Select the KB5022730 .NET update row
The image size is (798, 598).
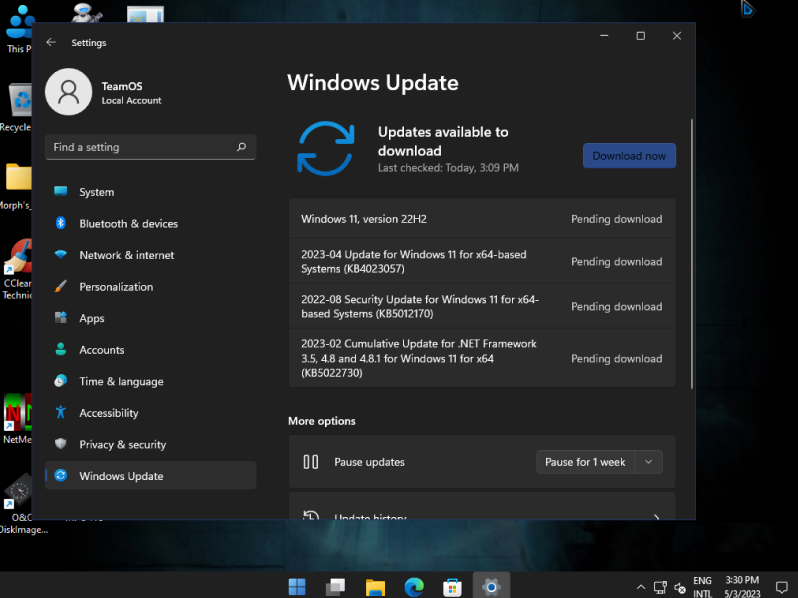(481, 358)
